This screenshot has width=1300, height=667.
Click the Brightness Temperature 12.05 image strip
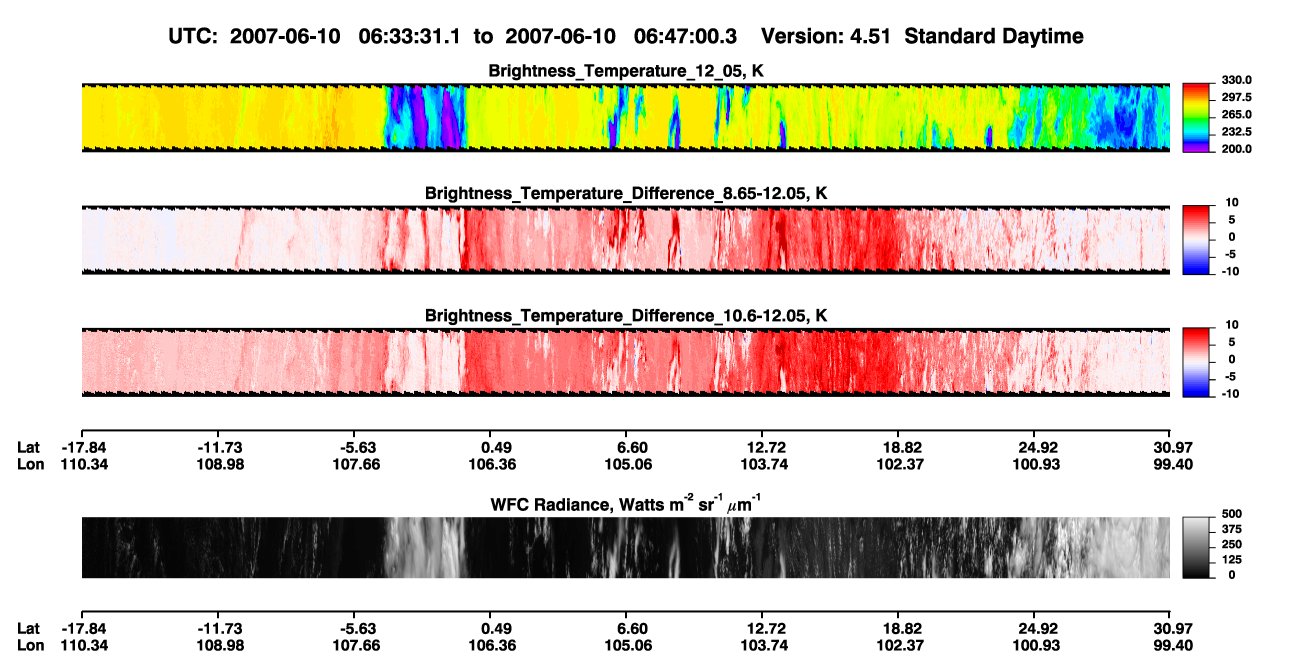pos(625,117)
